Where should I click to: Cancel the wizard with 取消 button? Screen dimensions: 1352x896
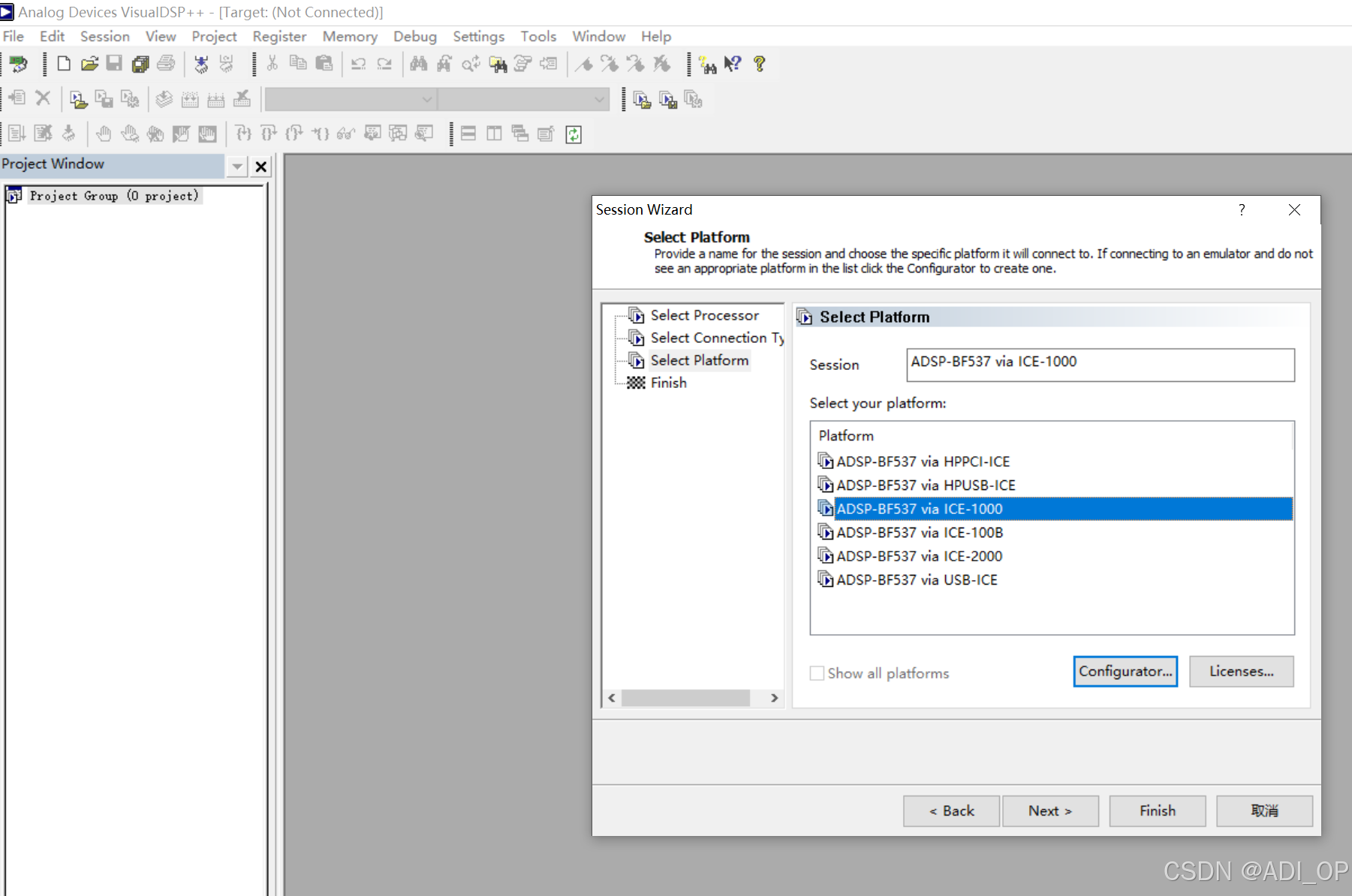[x=1265, y=811]
